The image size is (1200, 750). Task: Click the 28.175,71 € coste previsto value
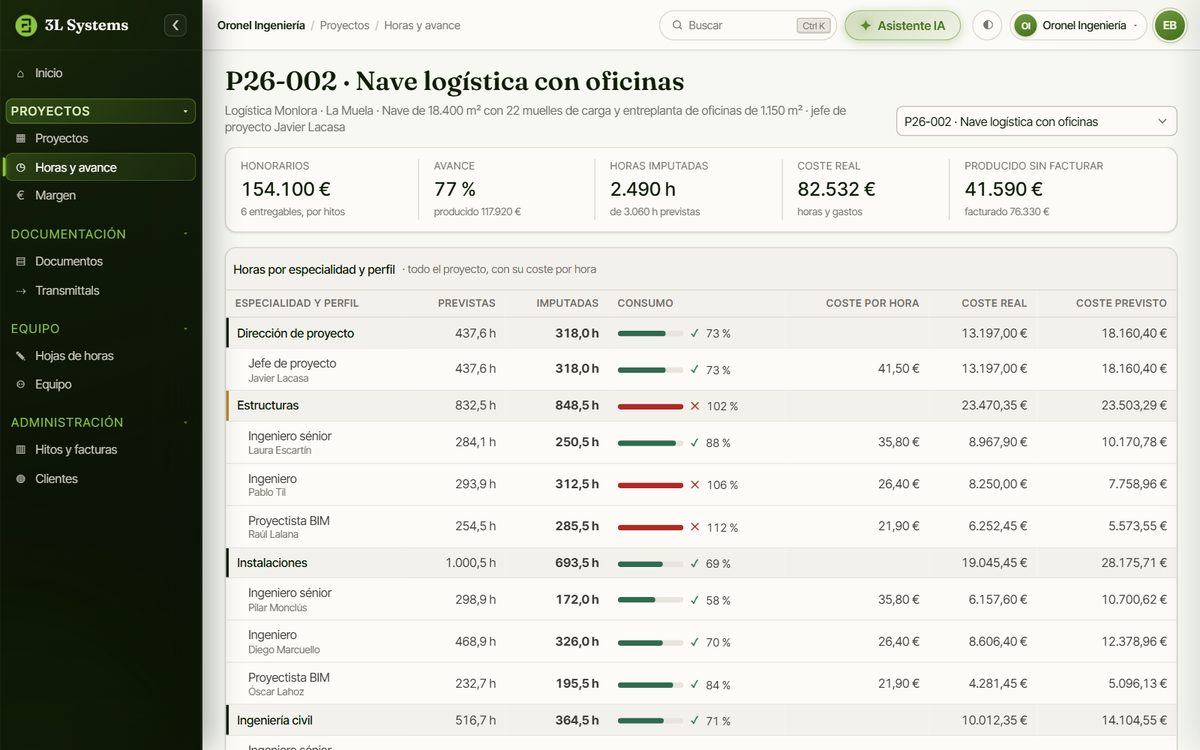(1134, 563)
